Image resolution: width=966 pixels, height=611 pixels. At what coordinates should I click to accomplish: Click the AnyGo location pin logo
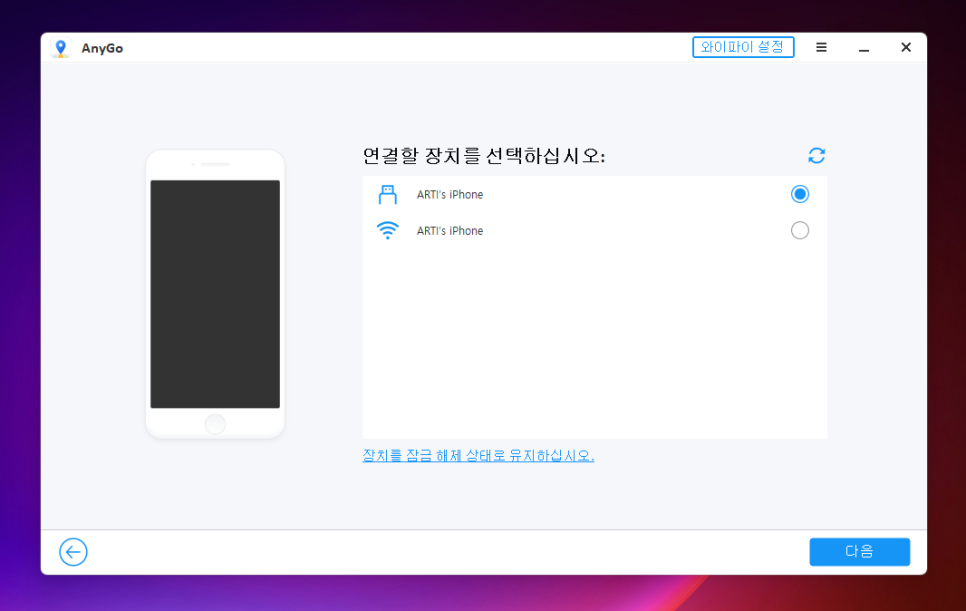60,48
